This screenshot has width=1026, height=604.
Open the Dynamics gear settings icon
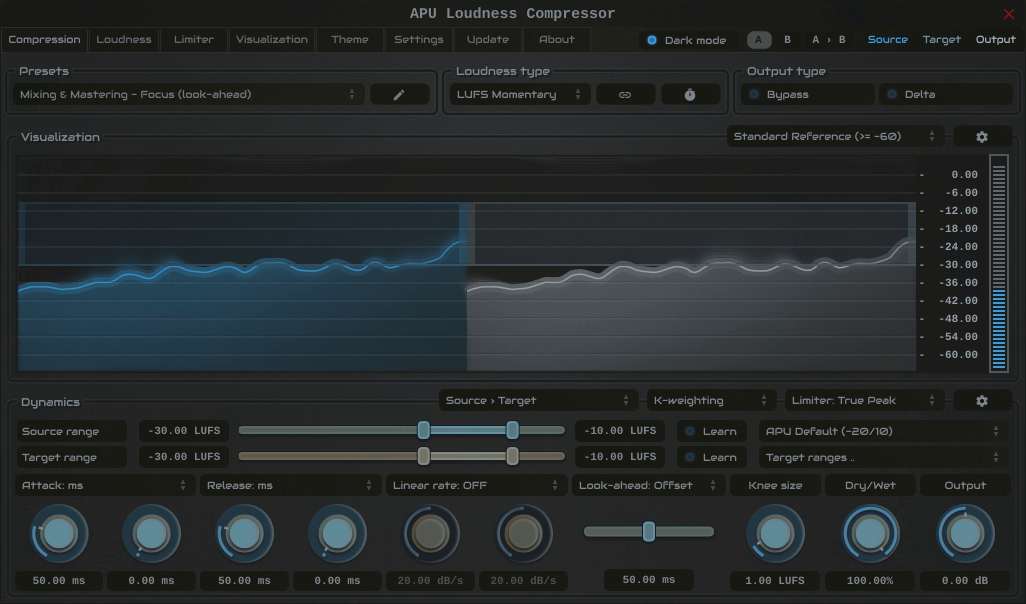point(982,400)
